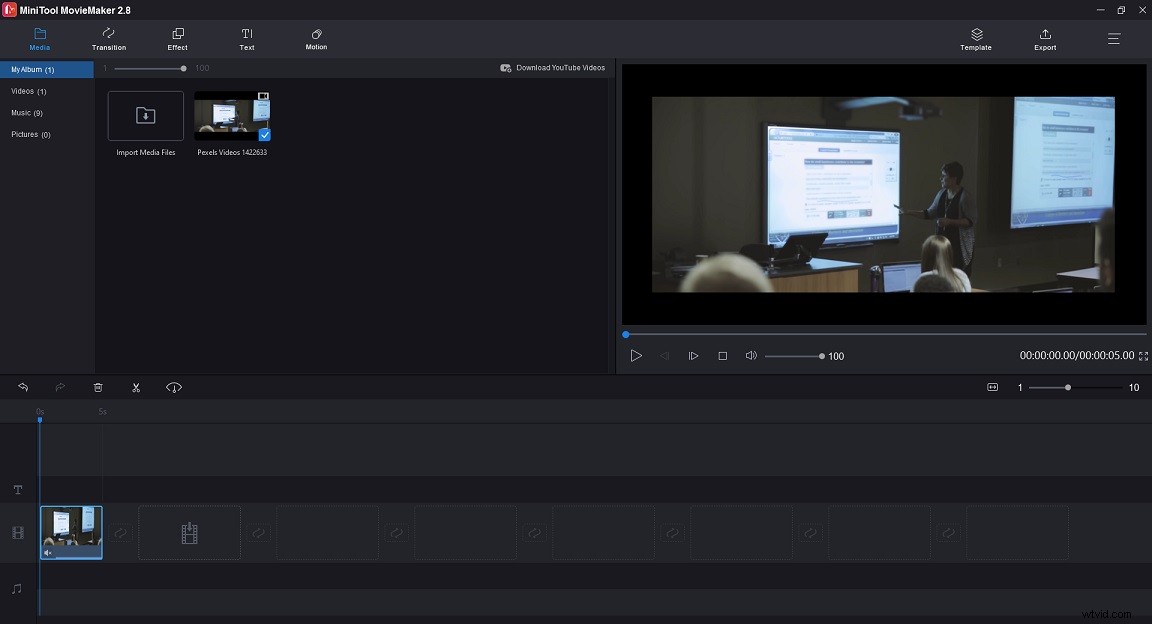The height and width of the screenshot is (624, 1152).
Task: Open the hamburger menu
Action: [1113, 39]
